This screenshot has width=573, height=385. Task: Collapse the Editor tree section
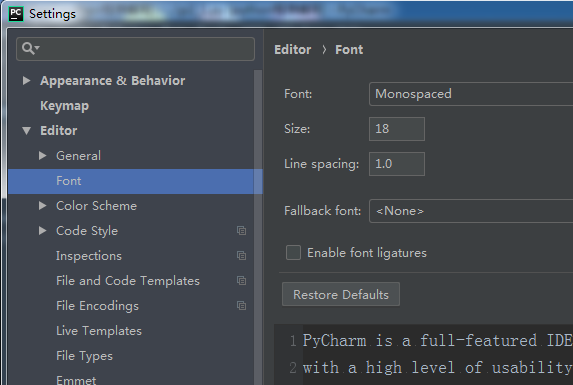(26, 130)
